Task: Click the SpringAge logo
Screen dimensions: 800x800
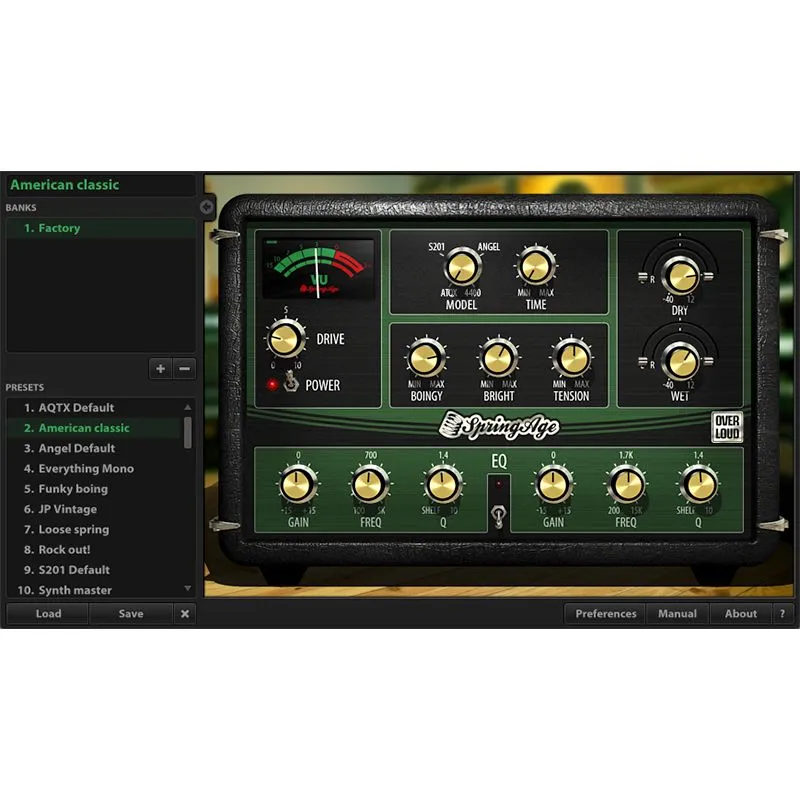Action: click(499, 426)
